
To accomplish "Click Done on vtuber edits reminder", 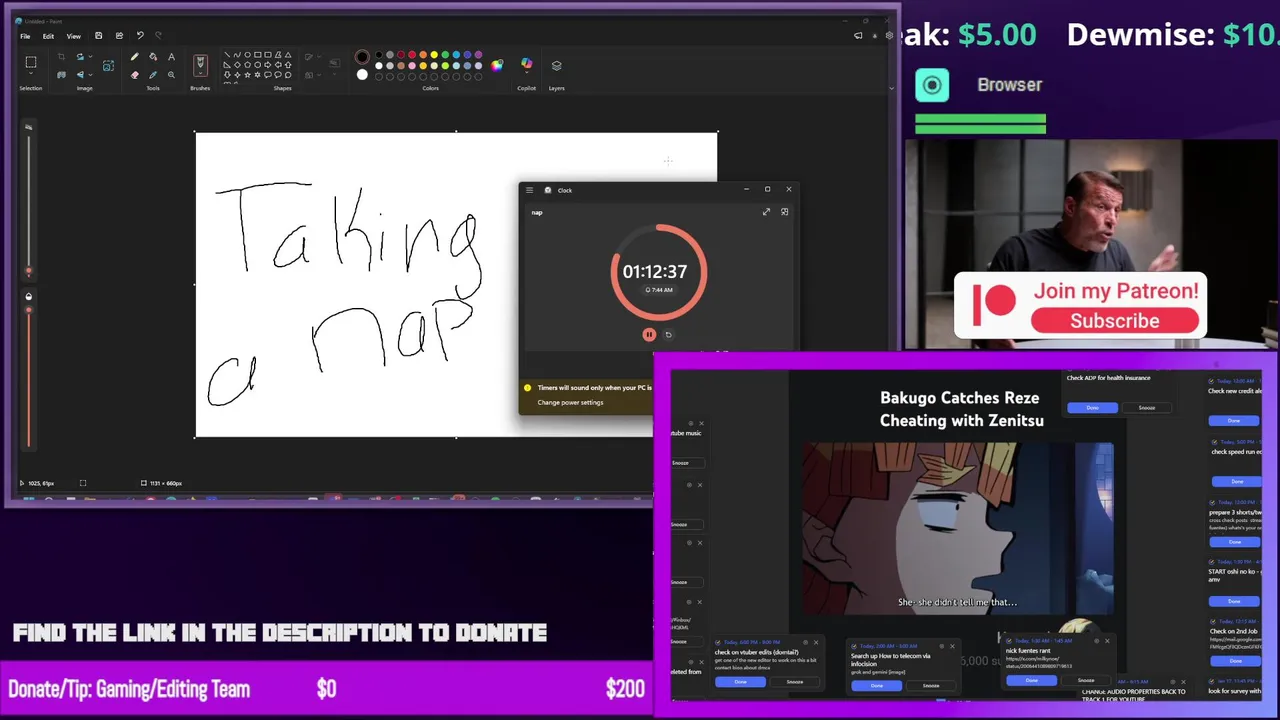I will pos(740,682).
